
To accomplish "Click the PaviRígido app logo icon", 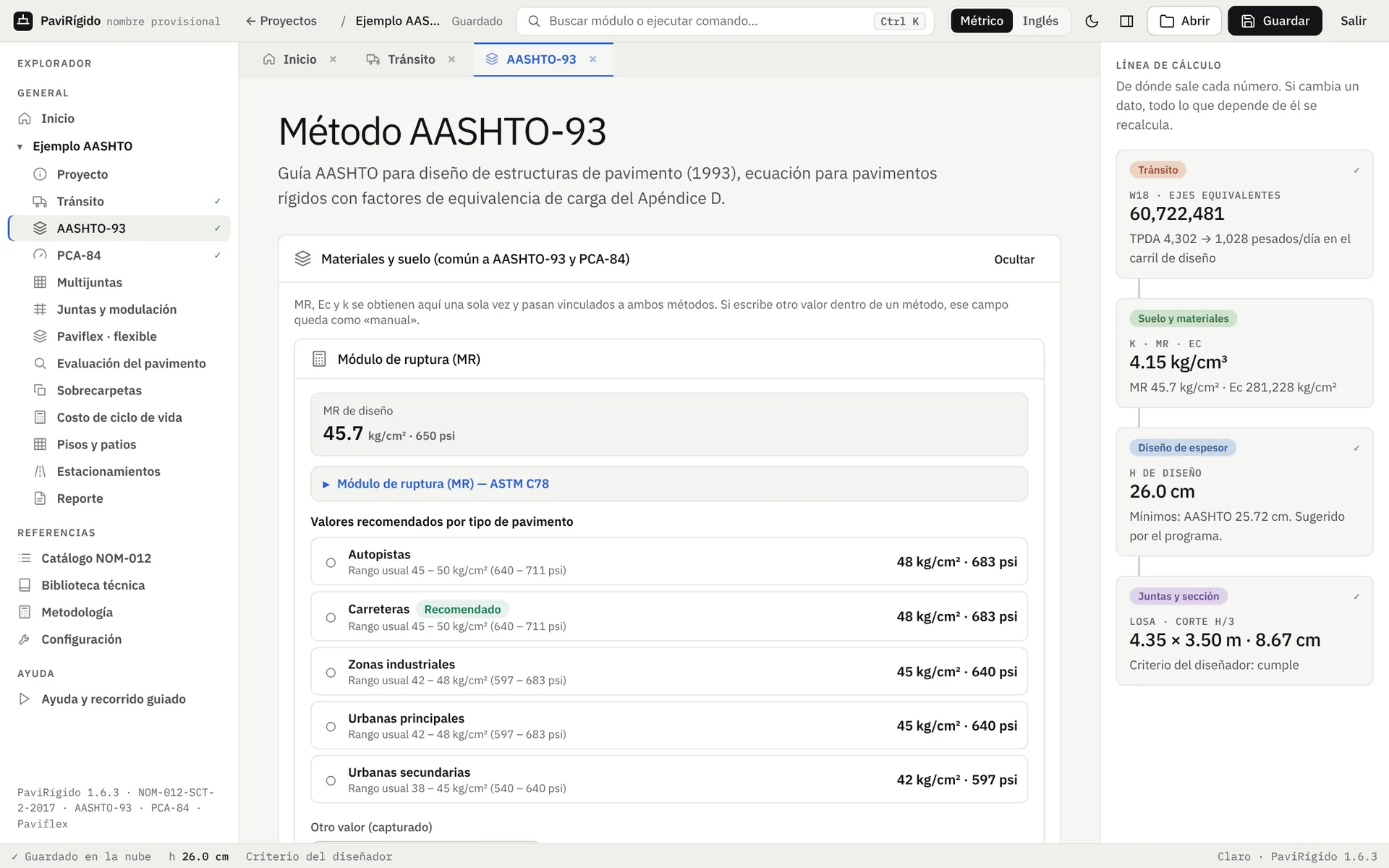I will click(23, 21).
